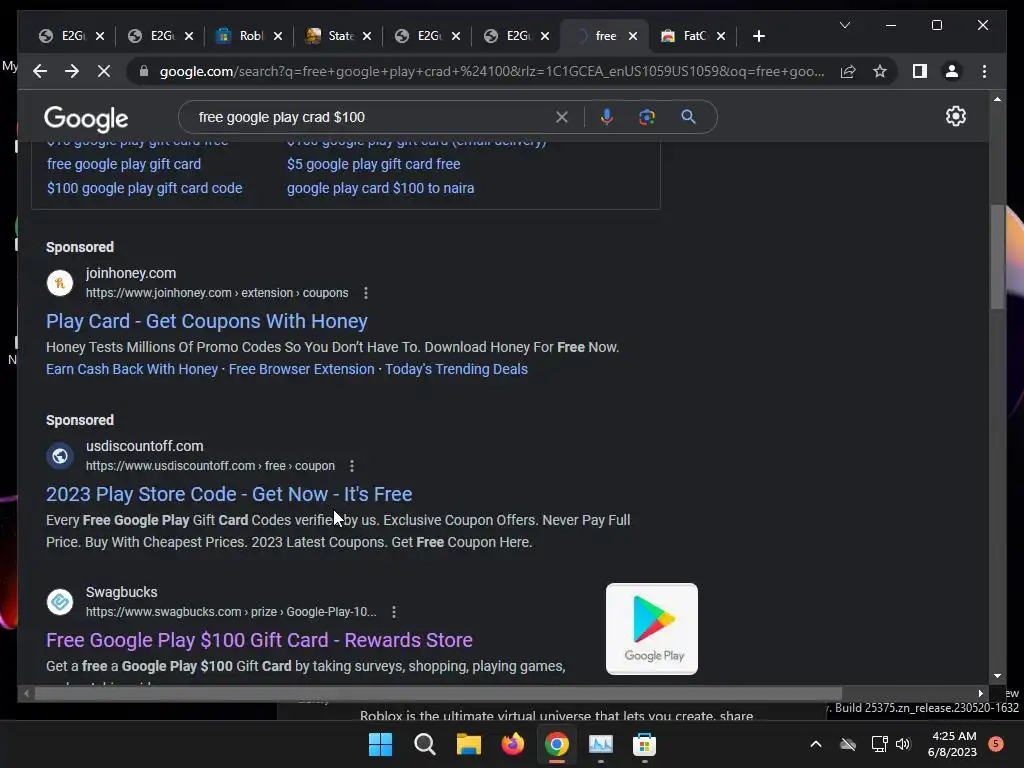
Task: Open joinhoney.com ad options menu
Action: click(x=366, y=293)
